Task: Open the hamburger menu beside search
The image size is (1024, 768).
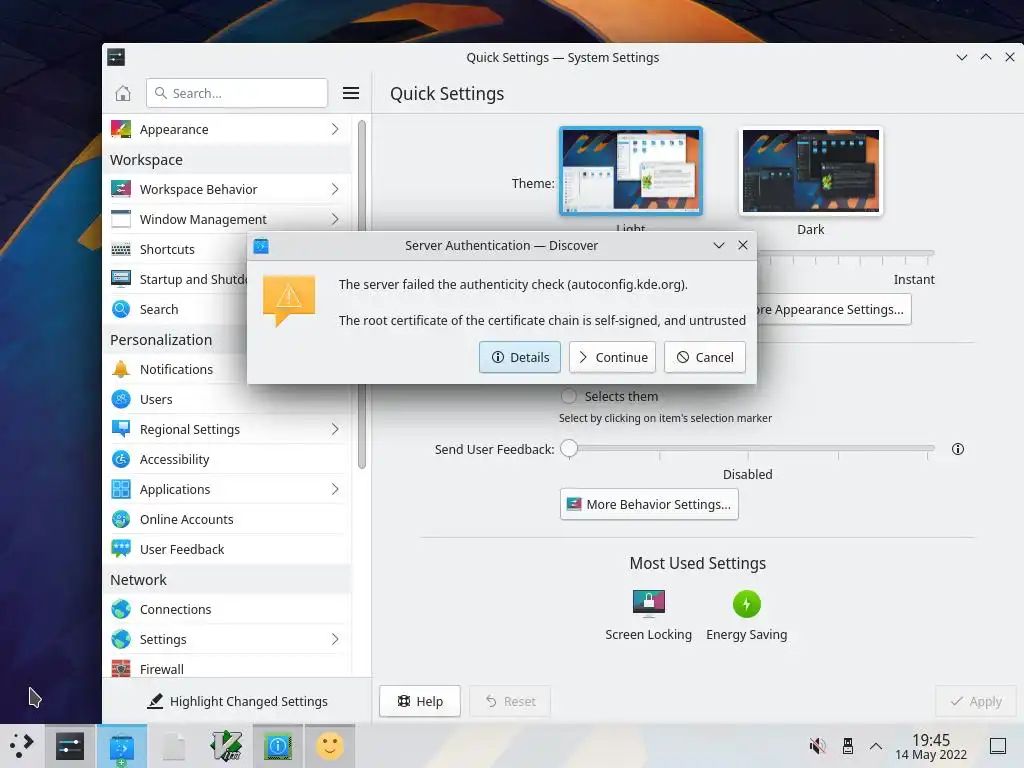Action: coord(351,93)
